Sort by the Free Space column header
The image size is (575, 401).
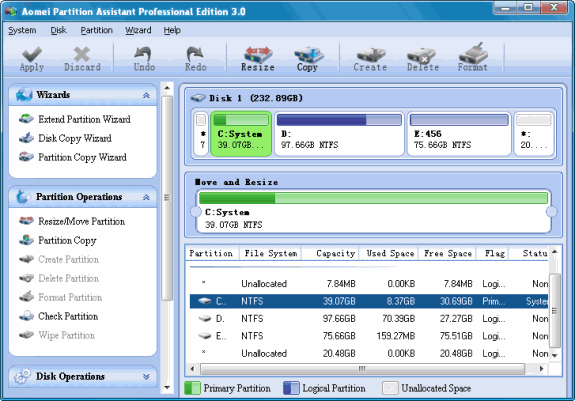click(x=447, y=253)
